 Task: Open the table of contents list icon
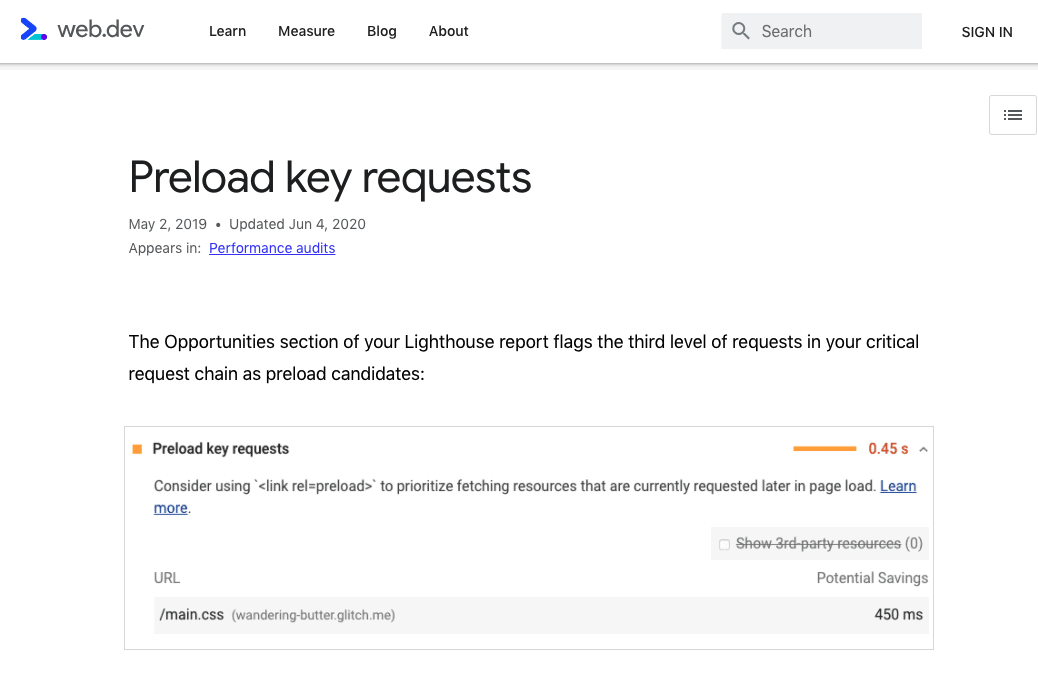[1012, 115]
